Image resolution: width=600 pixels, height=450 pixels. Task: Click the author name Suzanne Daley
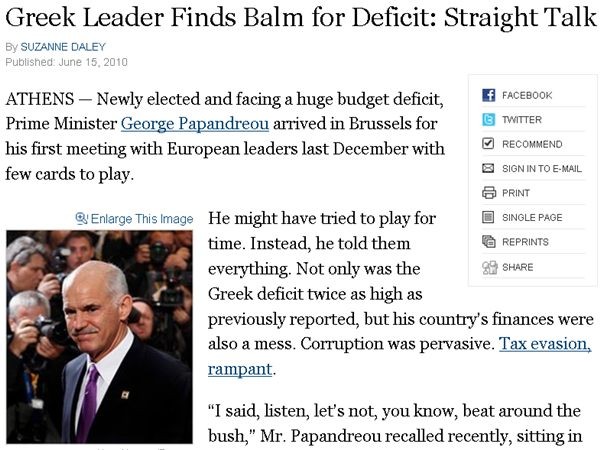click(x=63, y=47)
